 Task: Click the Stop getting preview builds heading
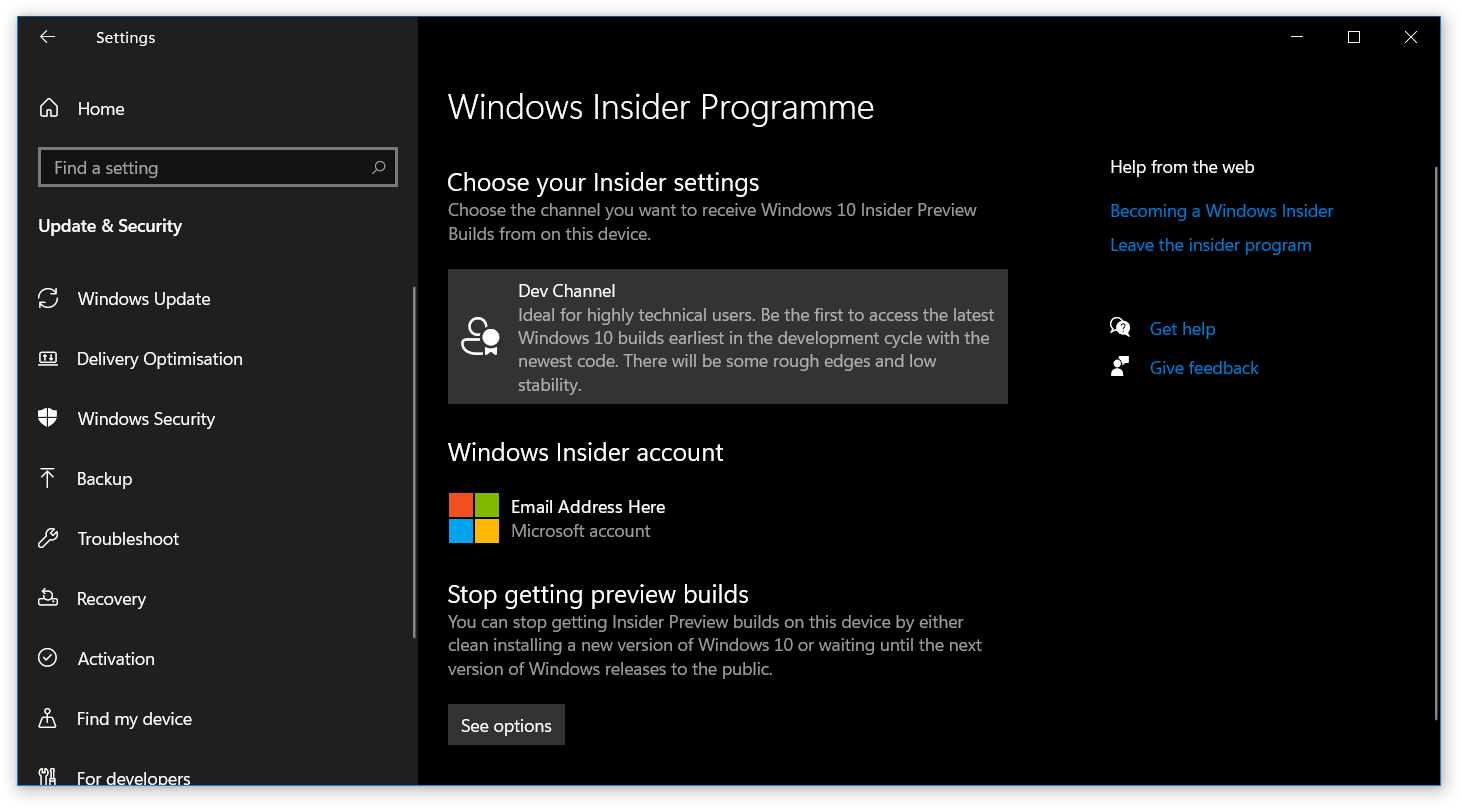pos(598,594)
